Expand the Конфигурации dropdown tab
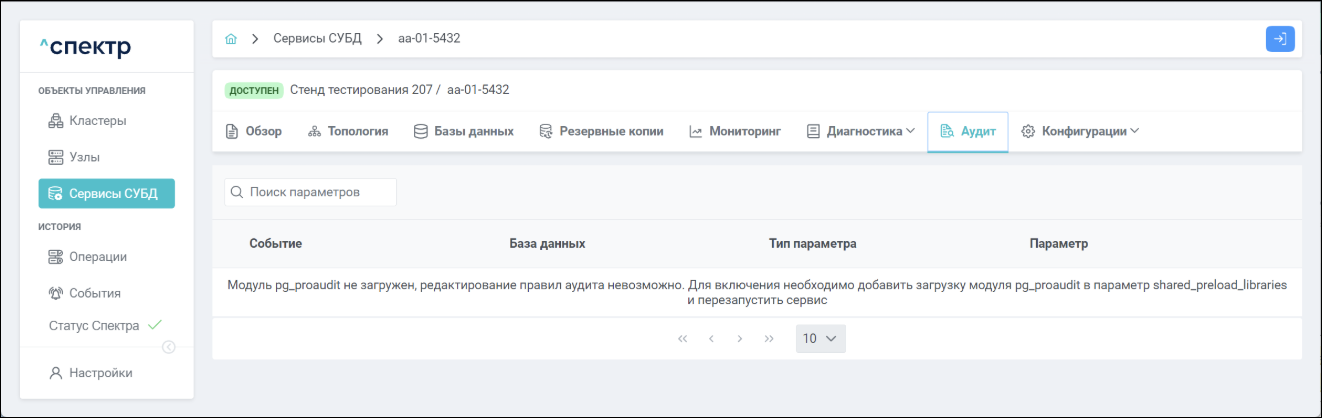This screenshot has height=419, width=1323. click(1080, 131)
